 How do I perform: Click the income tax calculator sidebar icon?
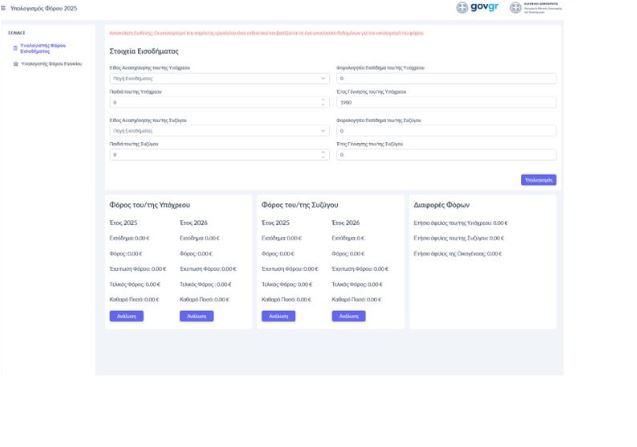pos(15,46)
